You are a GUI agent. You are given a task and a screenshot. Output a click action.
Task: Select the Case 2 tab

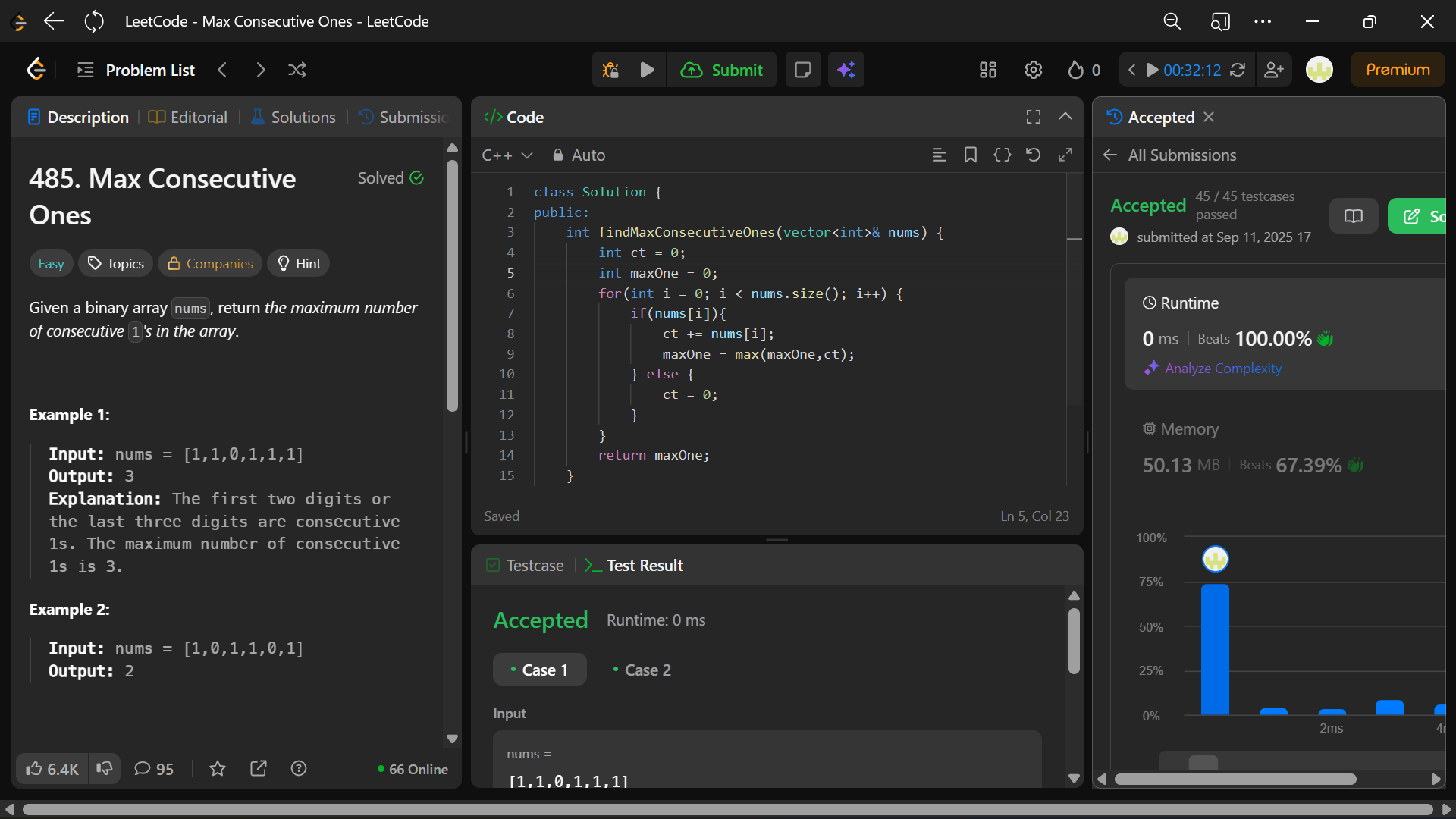click(x=642, y=670)
